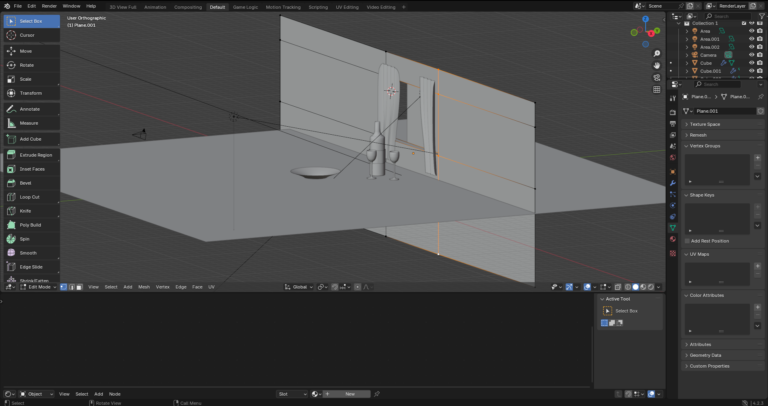
Task: Click the Spin tool icon
Action: (10, 239)
